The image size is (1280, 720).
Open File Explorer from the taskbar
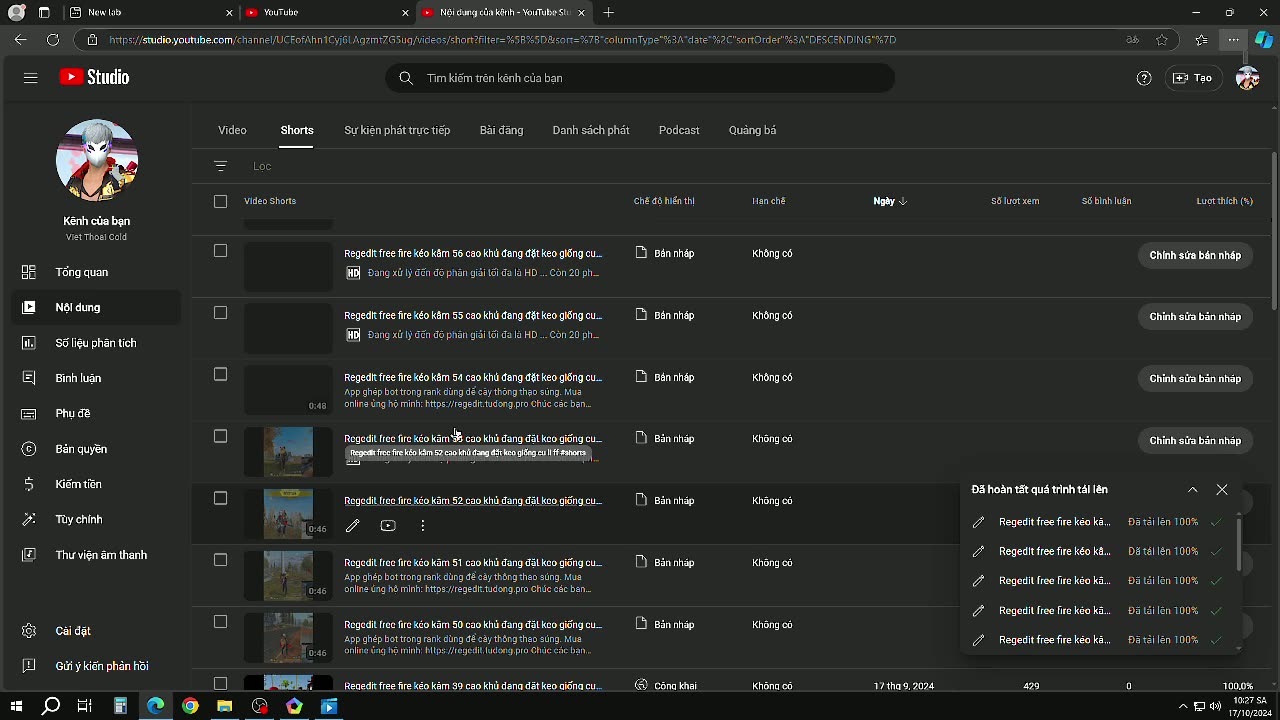tap(225, 706)
